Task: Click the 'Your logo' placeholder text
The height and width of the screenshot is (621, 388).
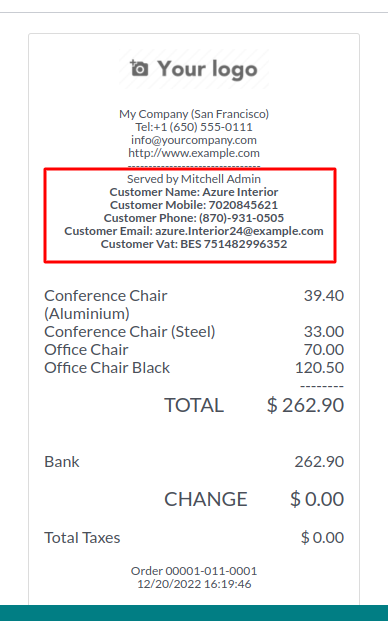Action: click(x=207, y=69)
